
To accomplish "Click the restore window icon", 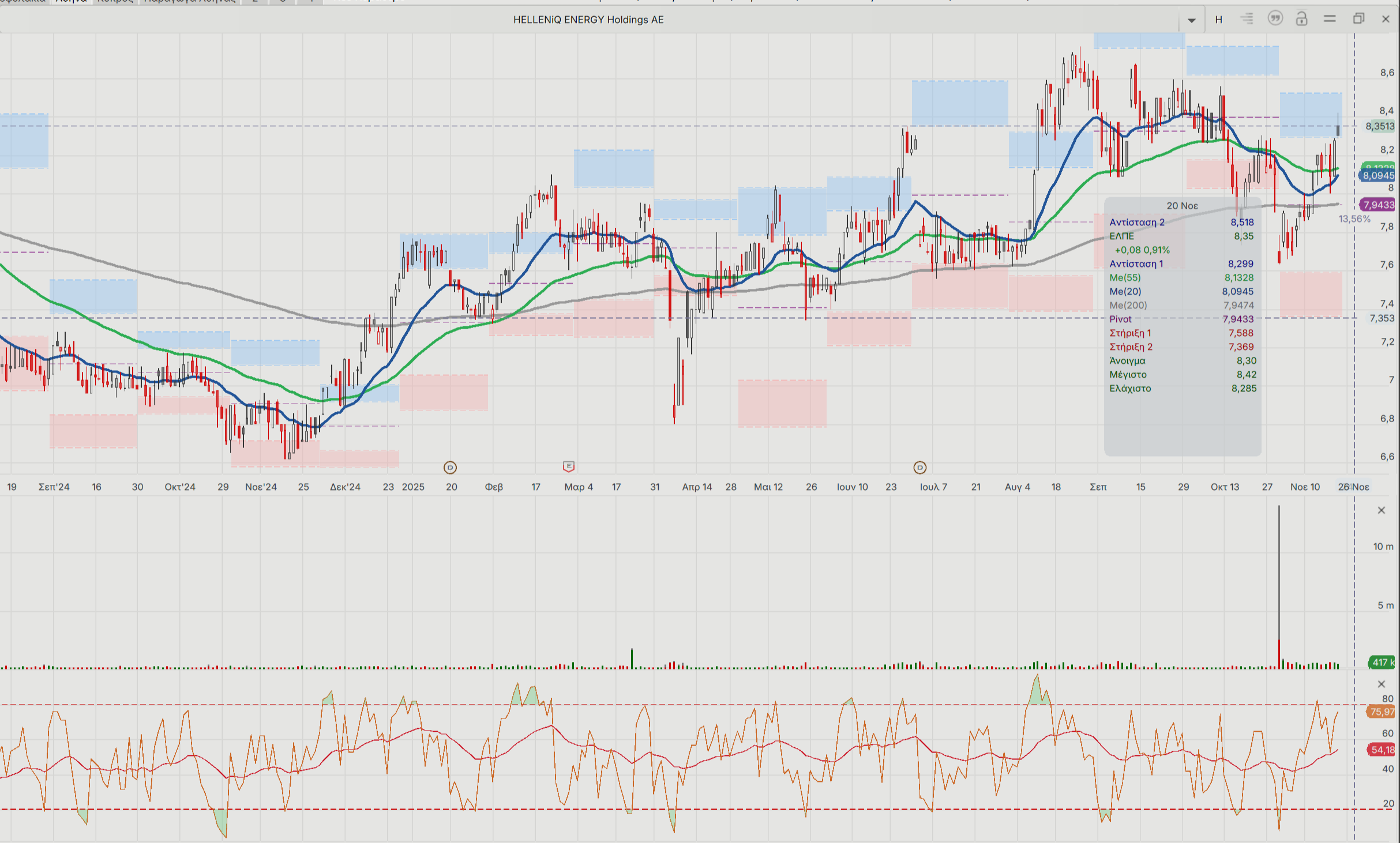I will [1358, 19].
